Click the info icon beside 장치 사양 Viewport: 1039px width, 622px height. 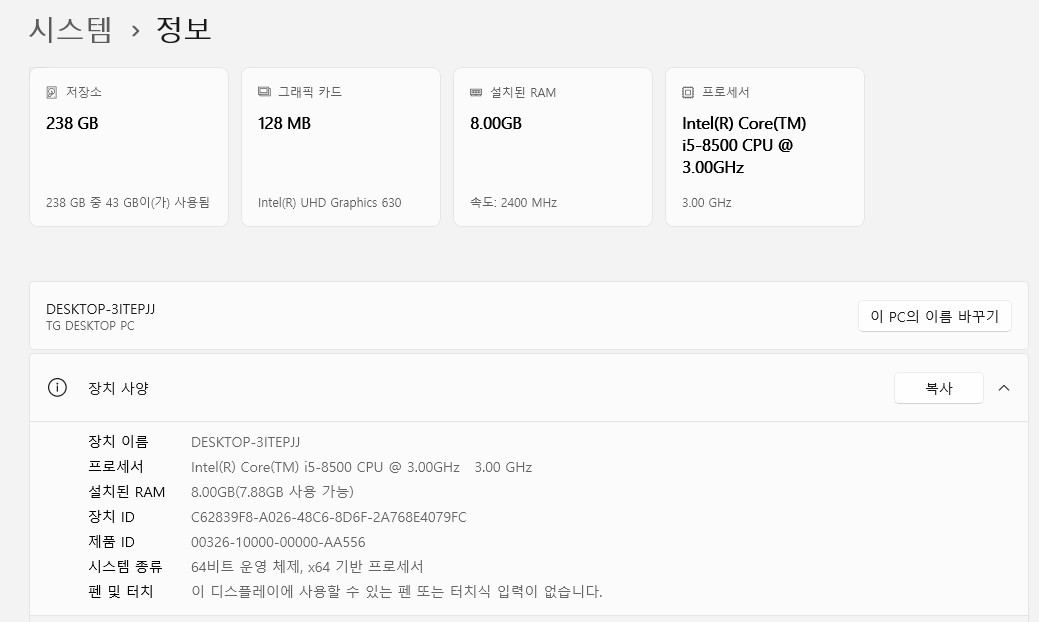[57, 387]
